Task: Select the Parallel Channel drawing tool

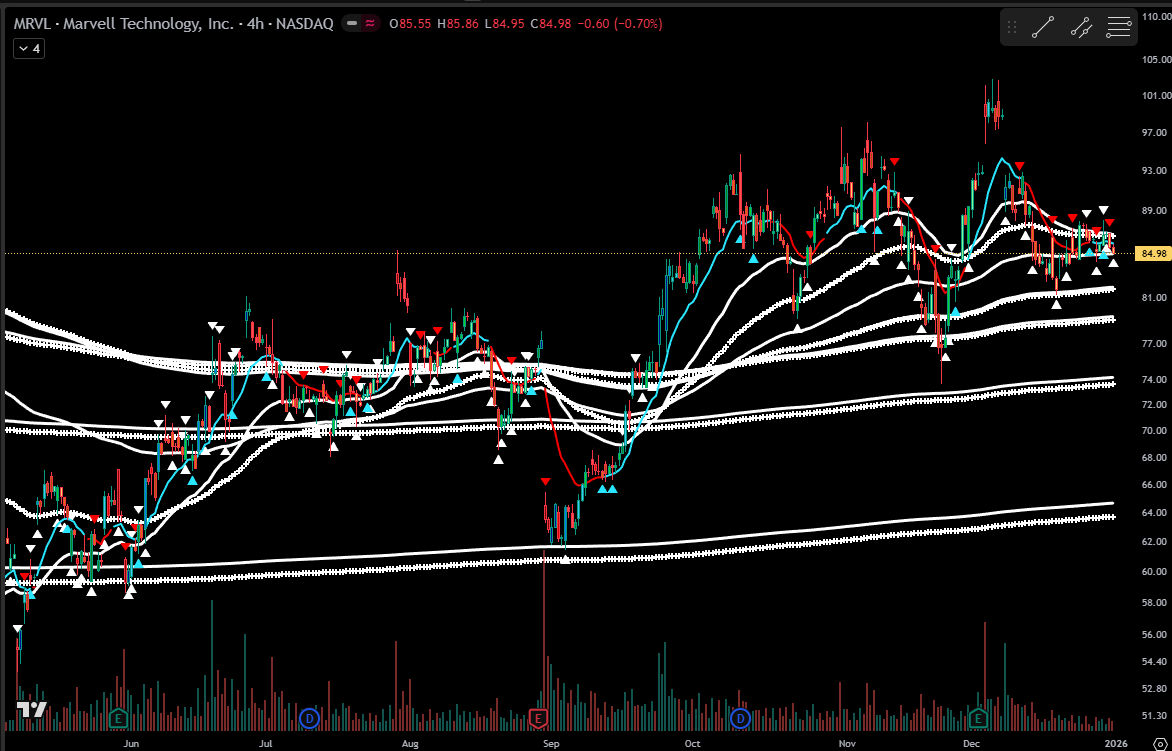Action: (x=1081, y=28)
